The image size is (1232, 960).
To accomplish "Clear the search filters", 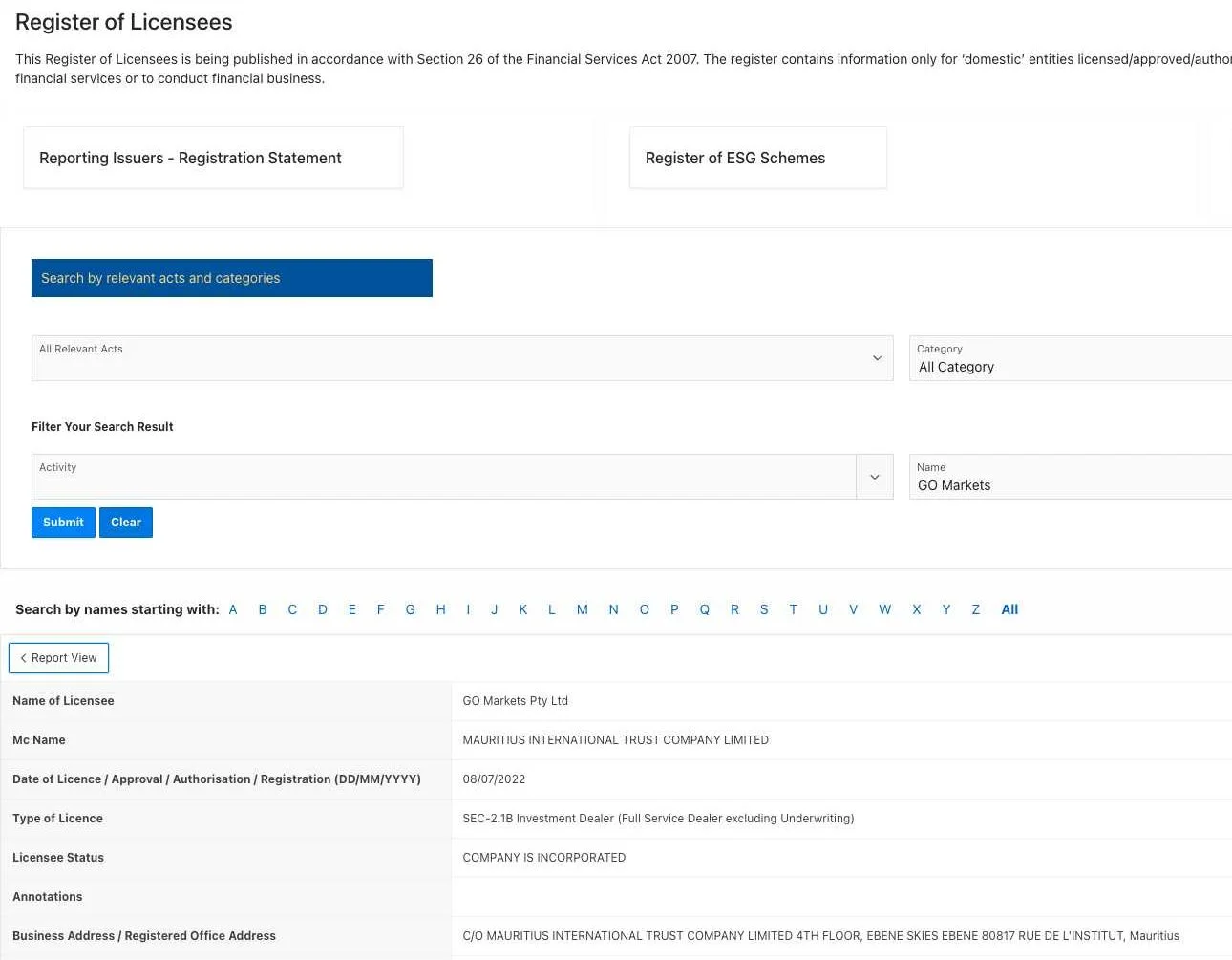I will click(126, 523).
